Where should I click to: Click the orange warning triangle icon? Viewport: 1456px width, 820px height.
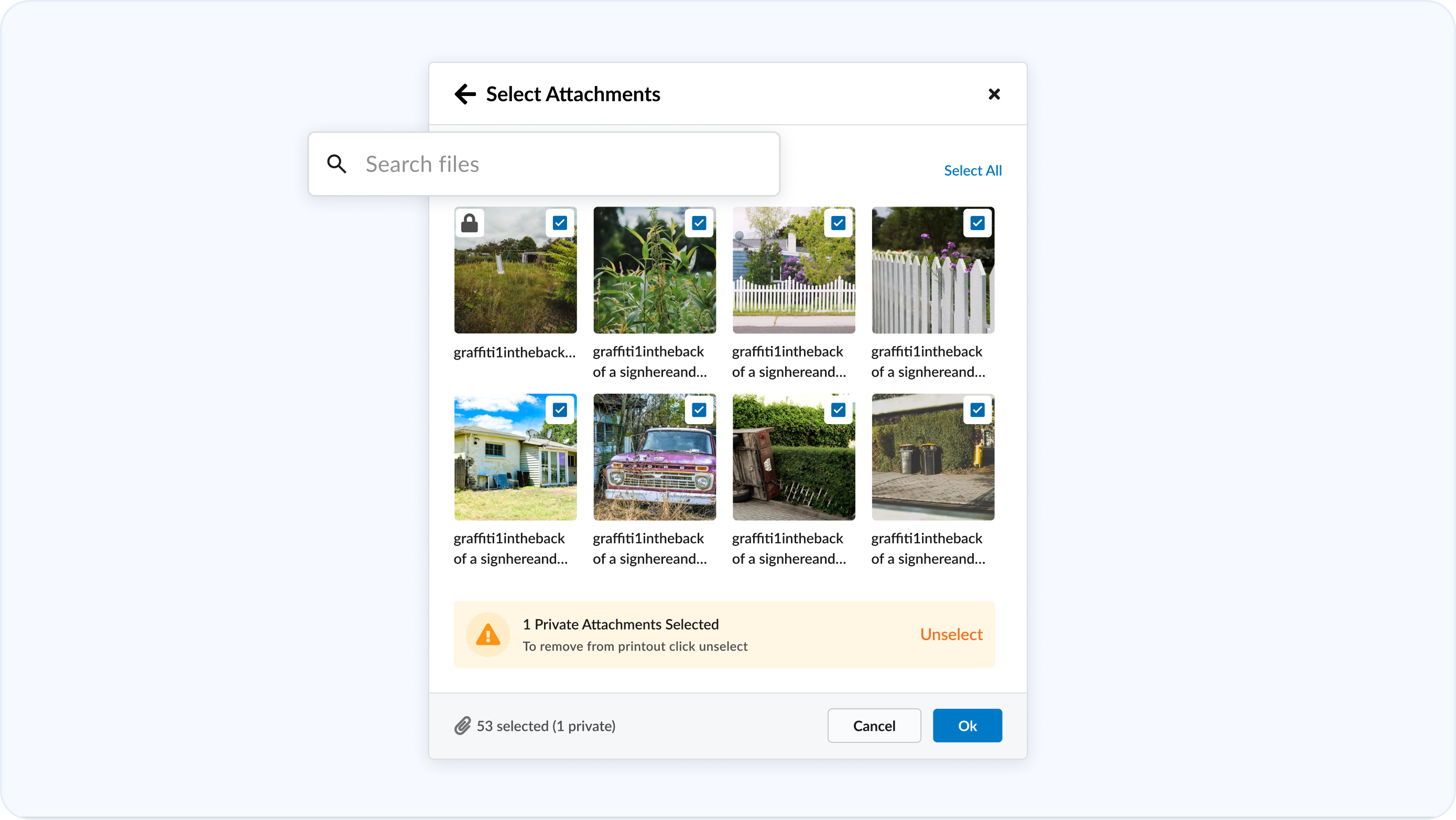click(x=488, y=634)
